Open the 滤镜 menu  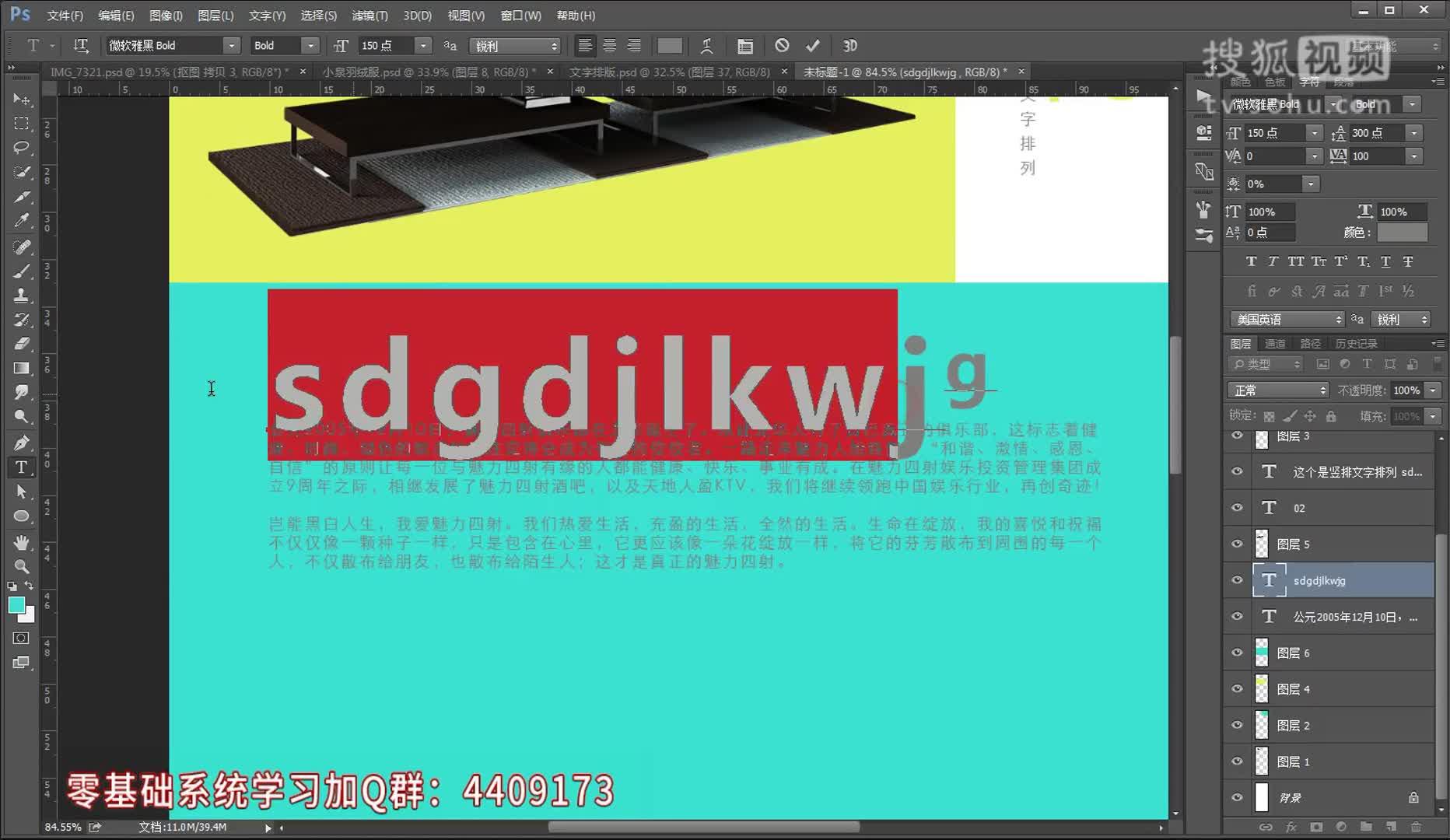(x=369, y=15)
